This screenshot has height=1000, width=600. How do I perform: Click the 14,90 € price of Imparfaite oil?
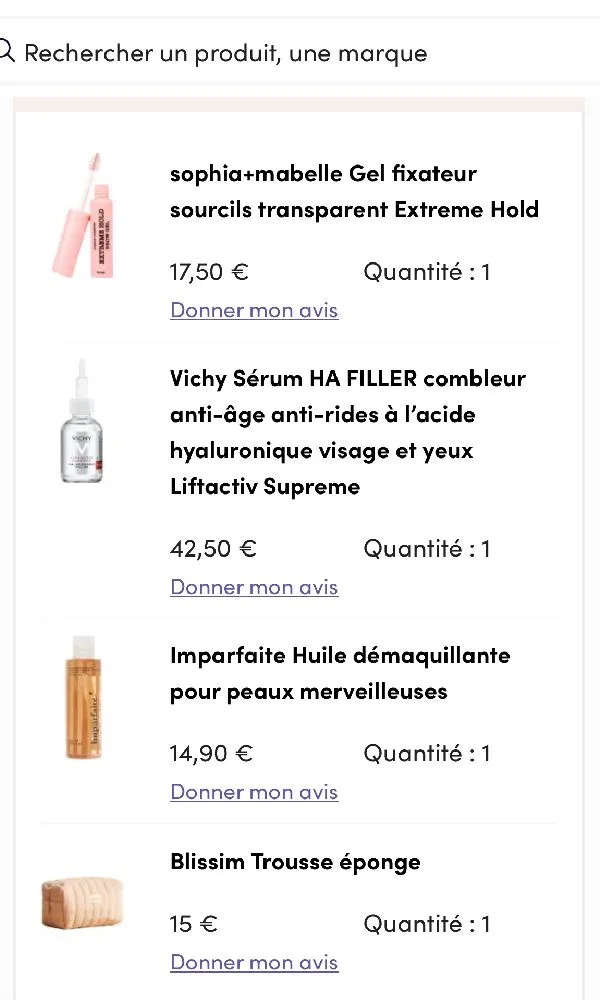(211, 753)
